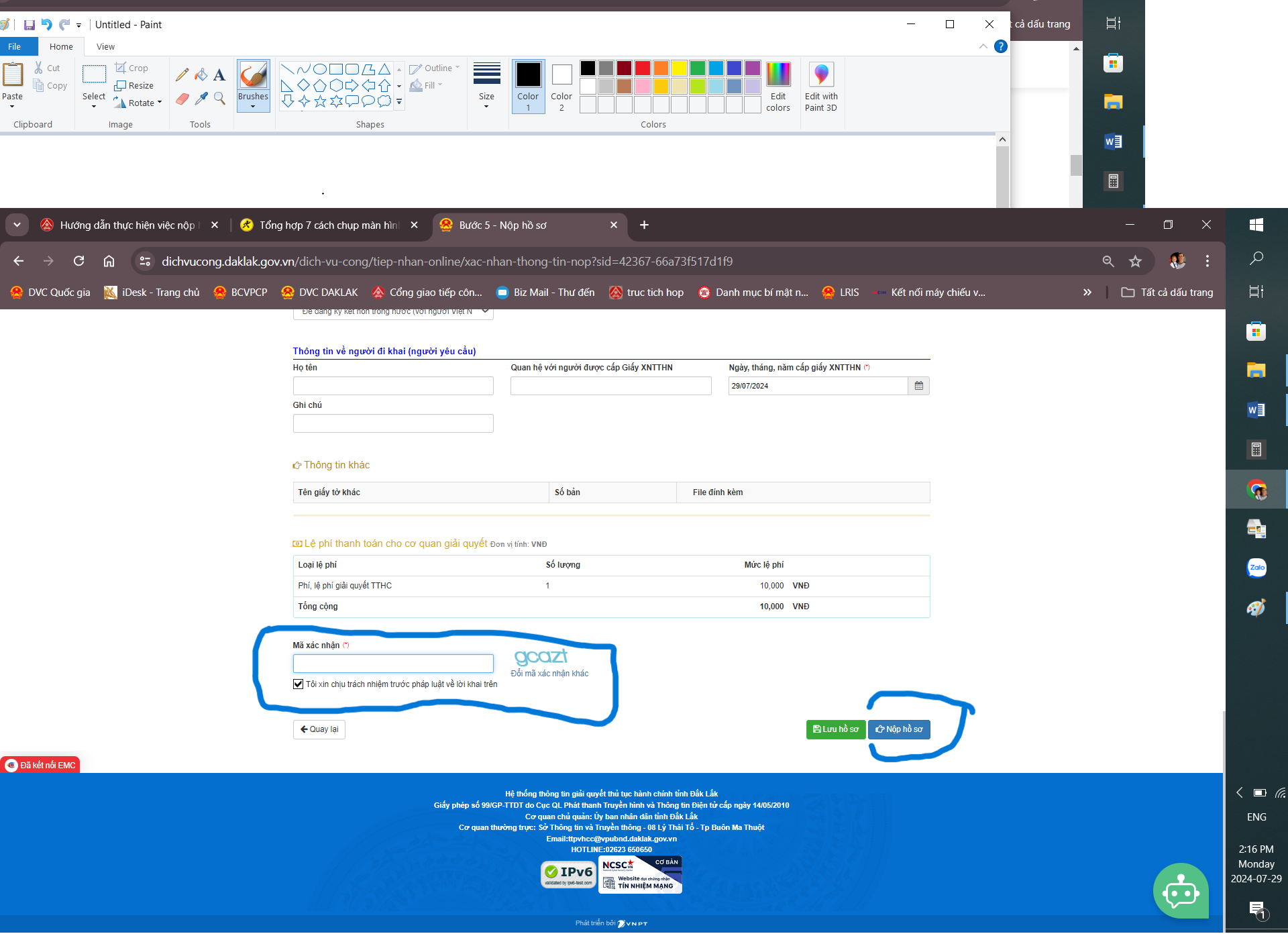Navigate back in the browser

(x=19, y=261)
